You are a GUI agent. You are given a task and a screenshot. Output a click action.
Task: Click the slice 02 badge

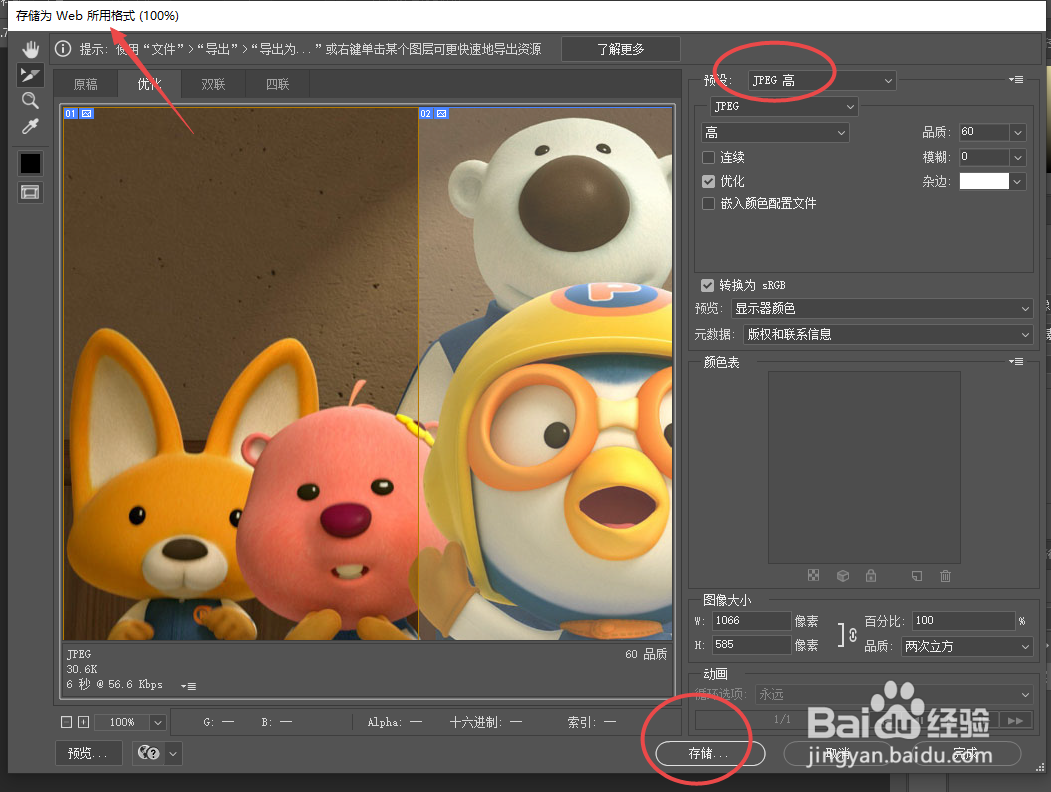tap(426, 114)
